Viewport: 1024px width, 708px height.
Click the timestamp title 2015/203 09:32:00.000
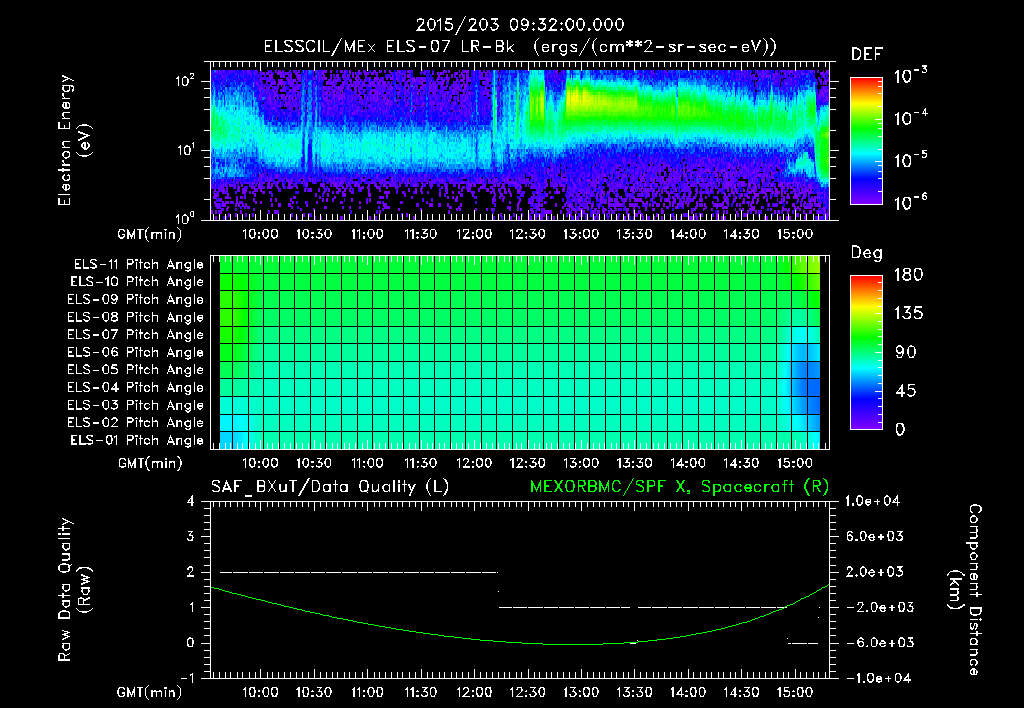coord(520,25)
